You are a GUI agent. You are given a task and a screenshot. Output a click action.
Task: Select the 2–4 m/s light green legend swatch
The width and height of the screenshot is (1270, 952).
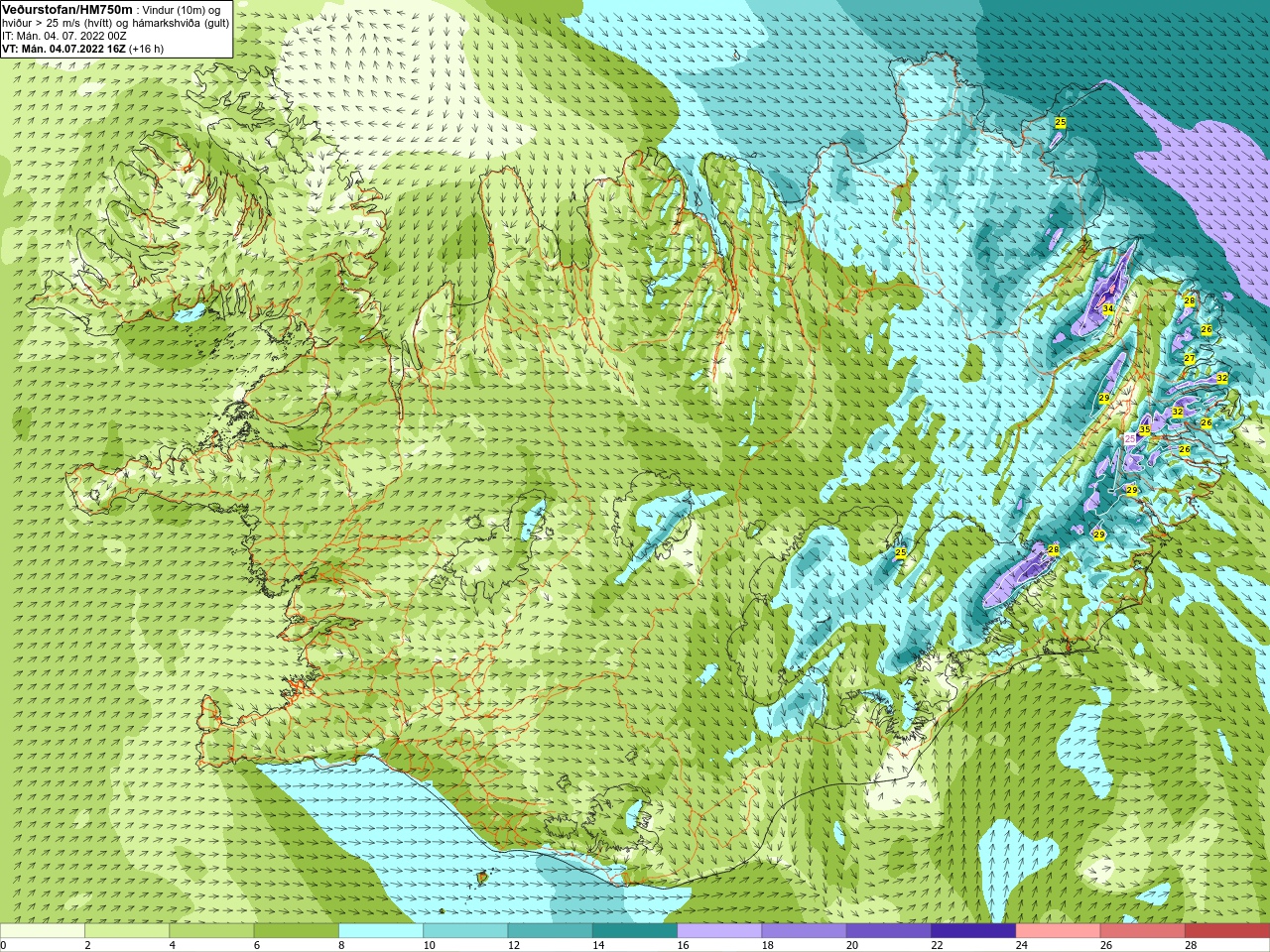click(x=127, y=931)
